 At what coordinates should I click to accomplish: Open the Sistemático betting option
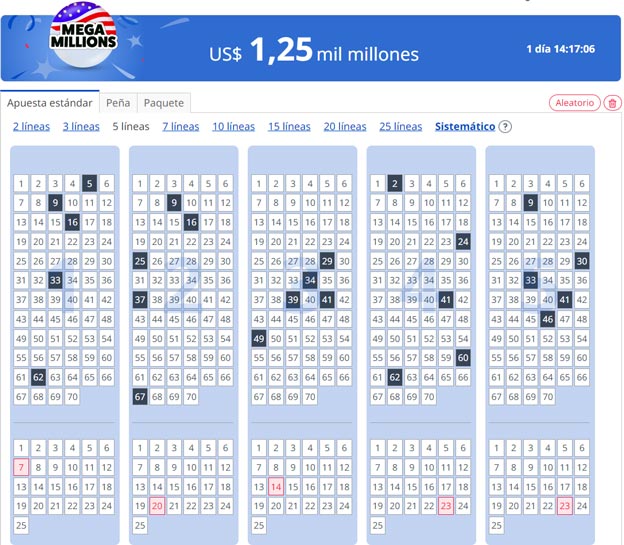(465, 127)
